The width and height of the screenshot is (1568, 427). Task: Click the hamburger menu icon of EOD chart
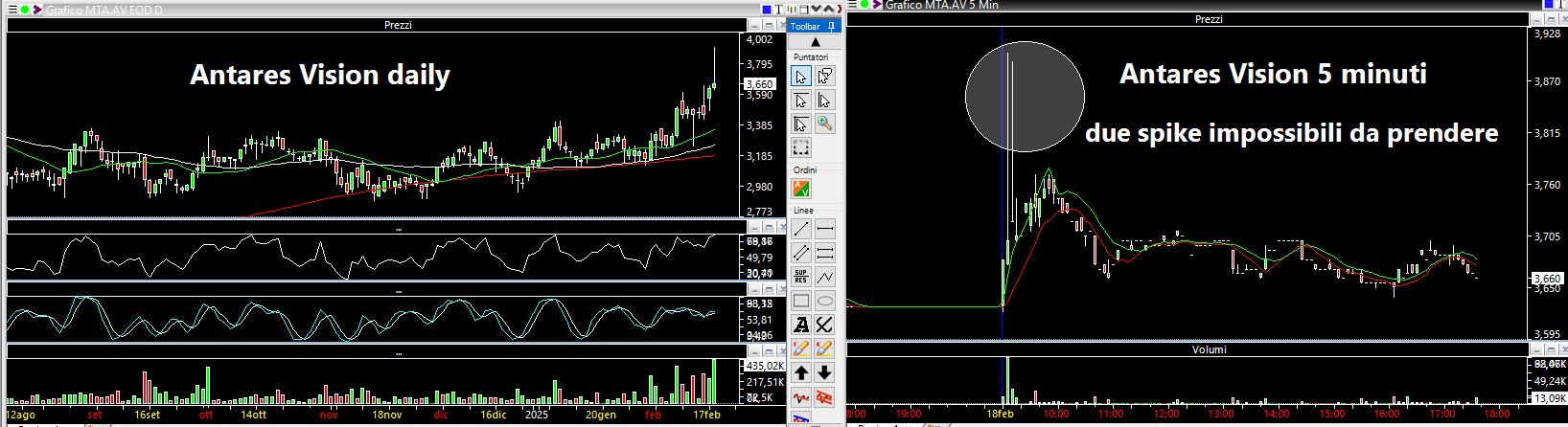point(12,10)
